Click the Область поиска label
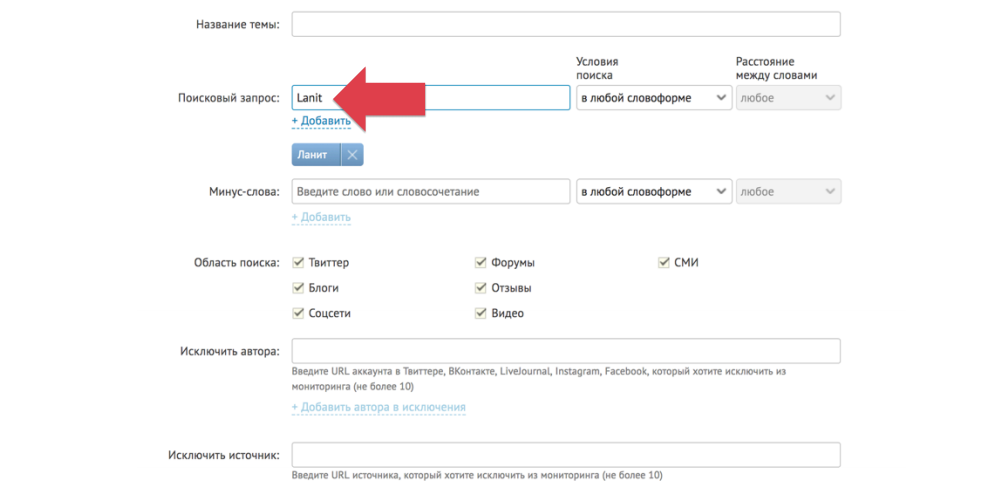Image resolution: width=1001 pixels, height=485 pixels. (x=236, y=262)
